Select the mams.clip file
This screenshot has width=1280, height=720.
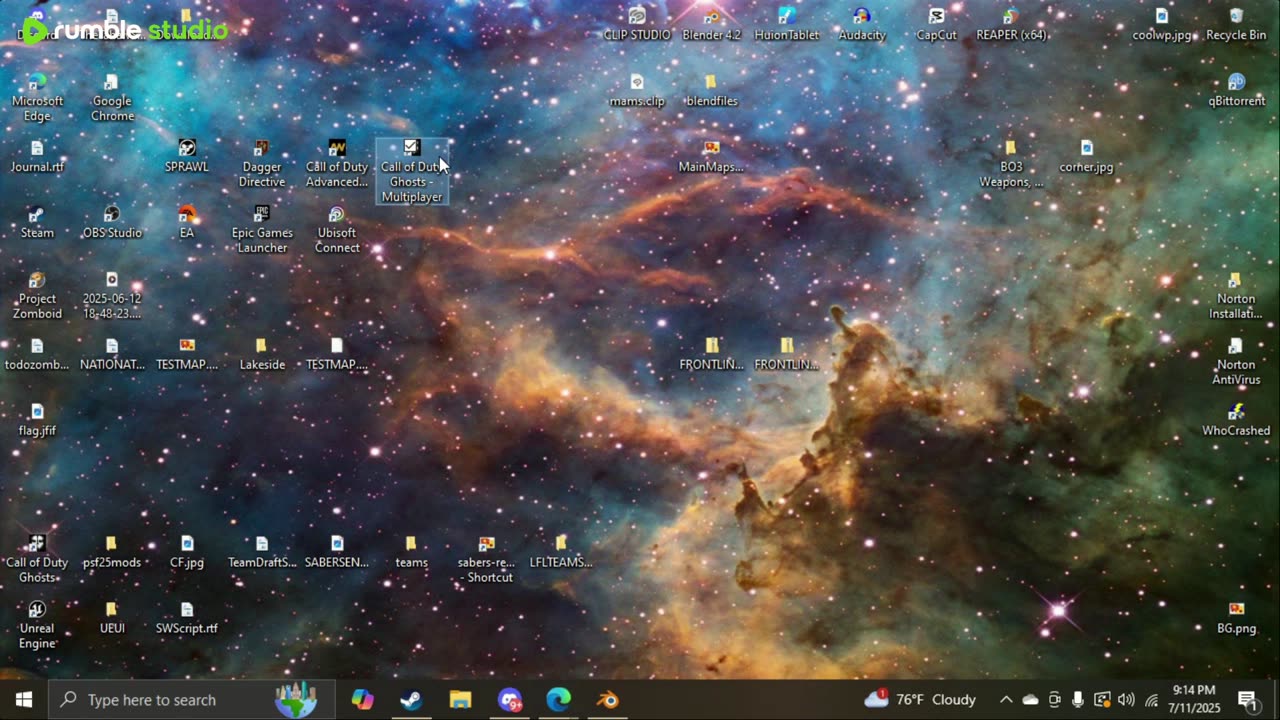(x=637, y=90)
